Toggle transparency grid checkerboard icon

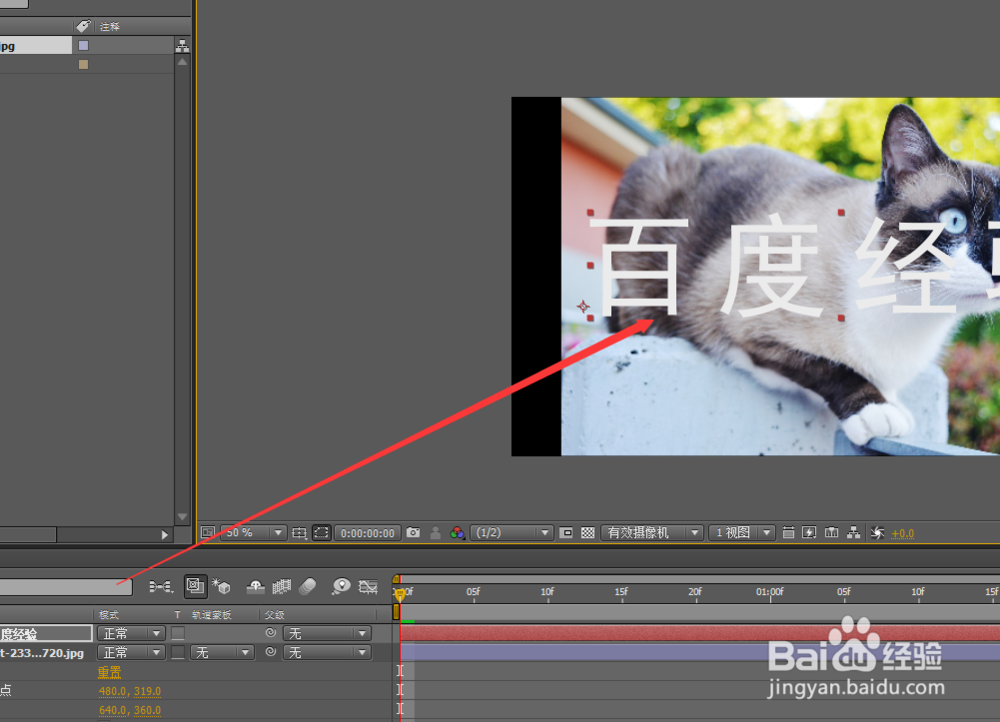[588, 533]
